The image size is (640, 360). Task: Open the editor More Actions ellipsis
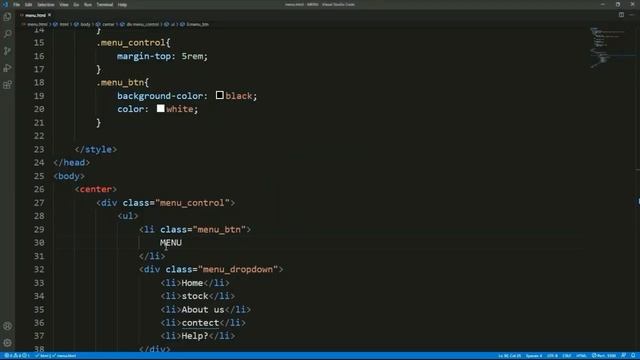pos(632,15)
